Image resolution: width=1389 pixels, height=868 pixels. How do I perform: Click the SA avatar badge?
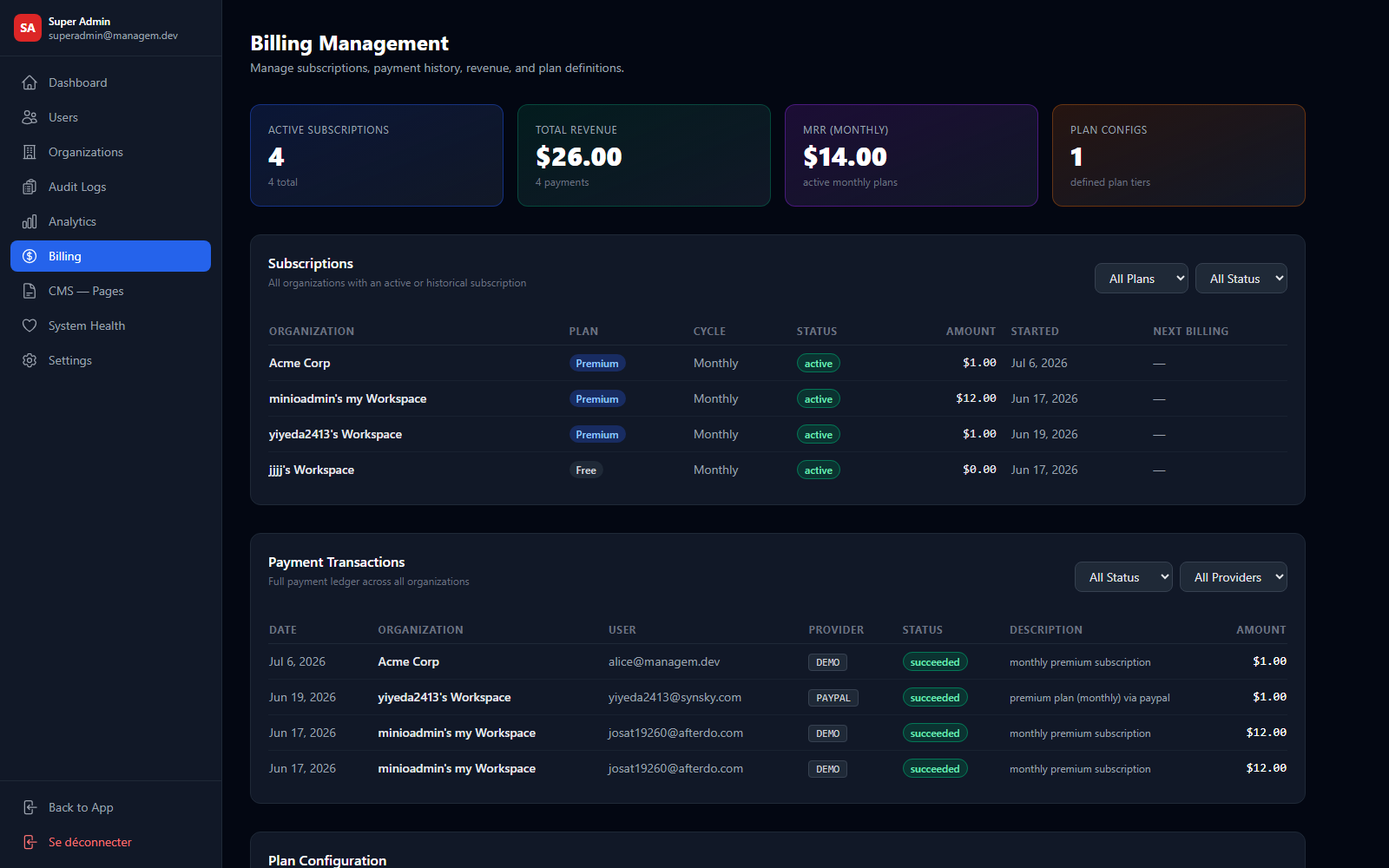(28, 28)
